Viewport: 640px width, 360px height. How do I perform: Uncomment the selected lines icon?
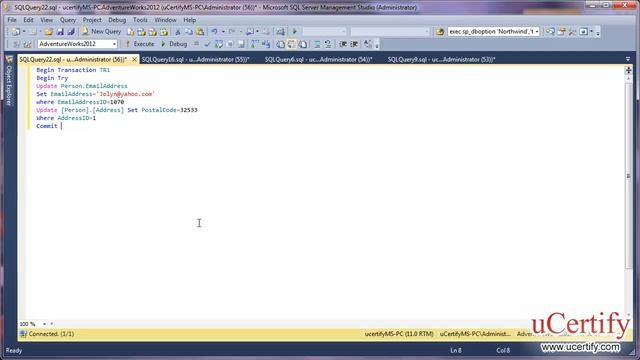[x=328, y=44]
